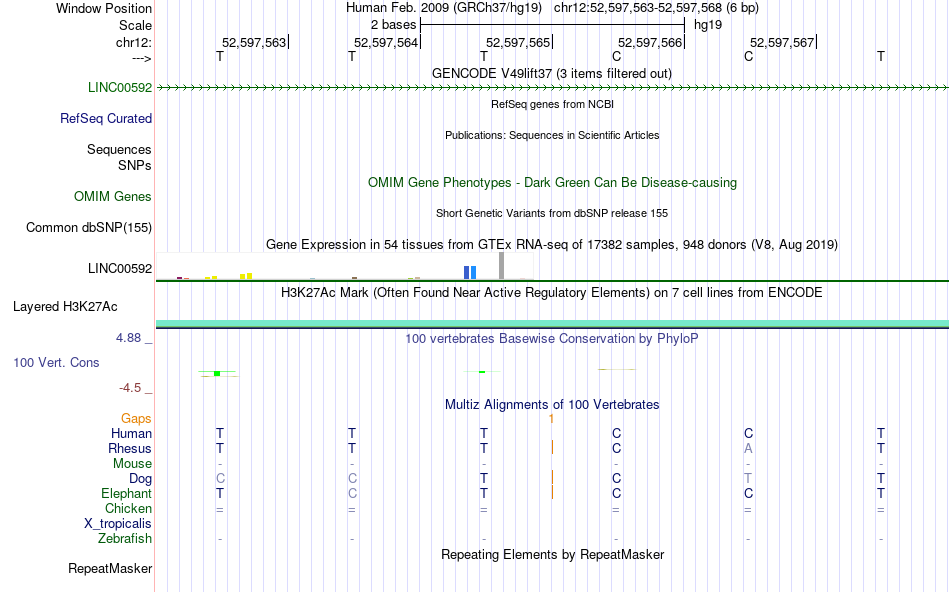
Task: Select the X_tropicalis species label
Action: (118, 524)
